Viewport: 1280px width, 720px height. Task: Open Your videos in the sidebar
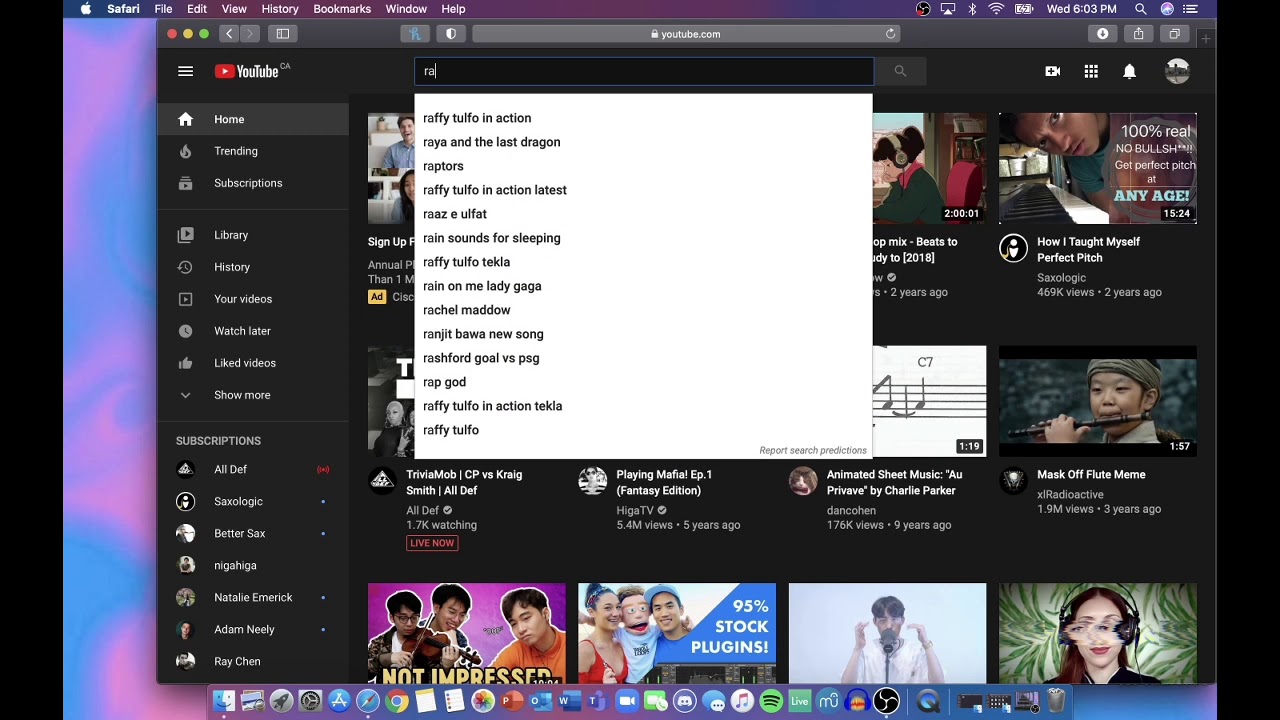[253, 299]
